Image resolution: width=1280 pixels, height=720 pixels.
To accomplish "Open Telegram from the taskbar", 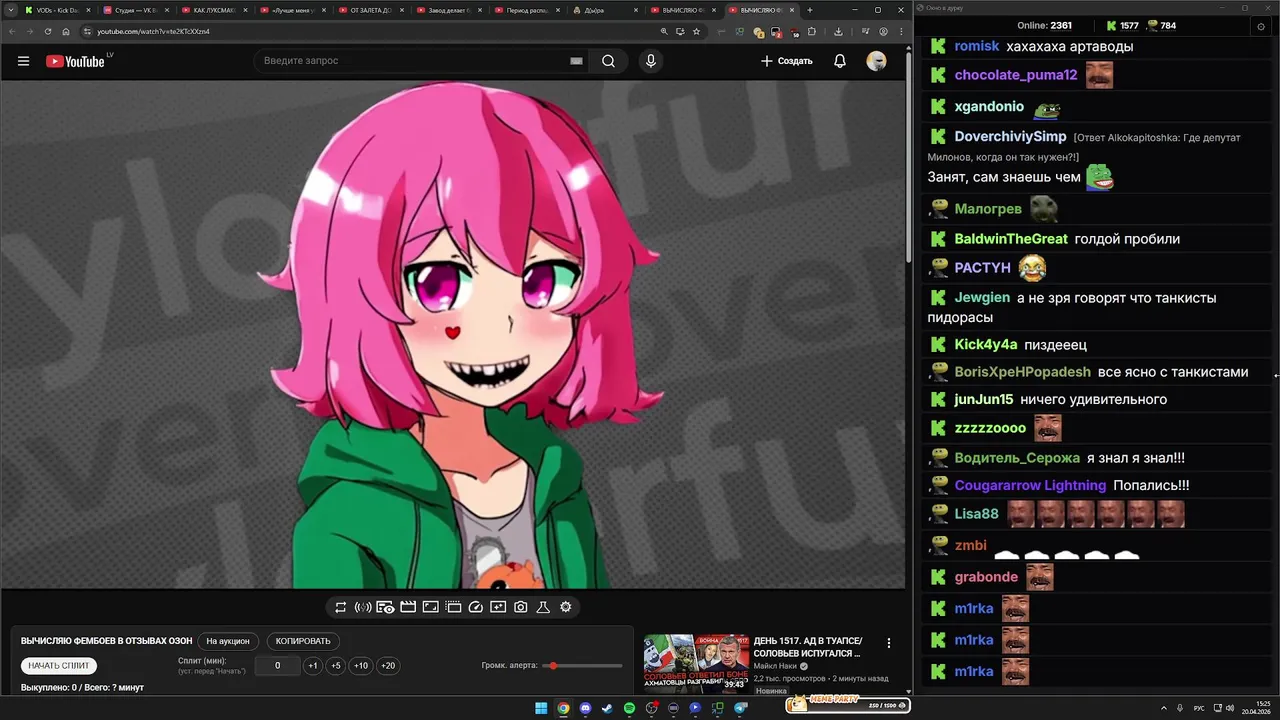I will pyautogui.click(x=741, y=708).
